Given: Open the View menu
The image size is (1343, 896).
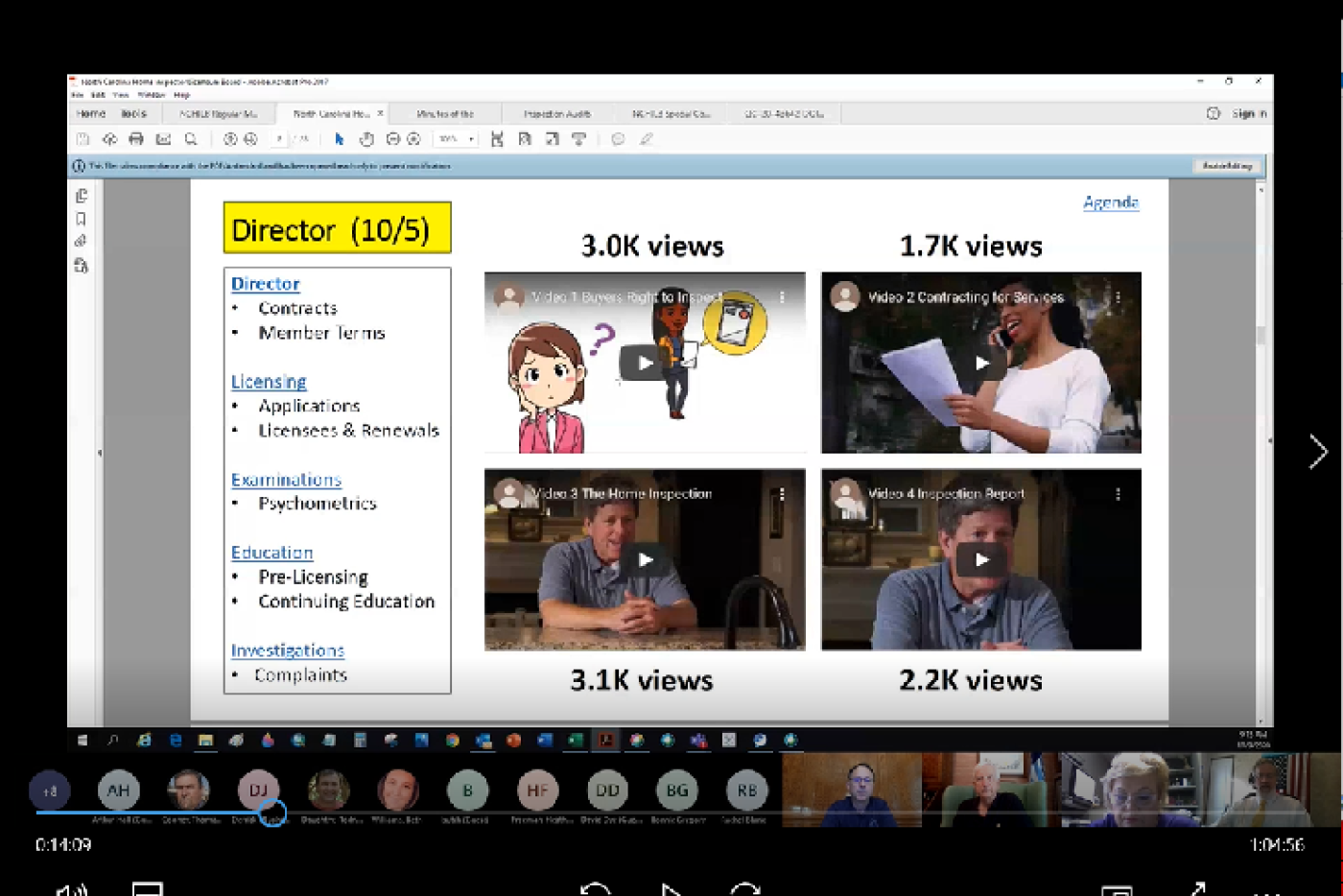Looking at the screenshot, I should (121, 95).
